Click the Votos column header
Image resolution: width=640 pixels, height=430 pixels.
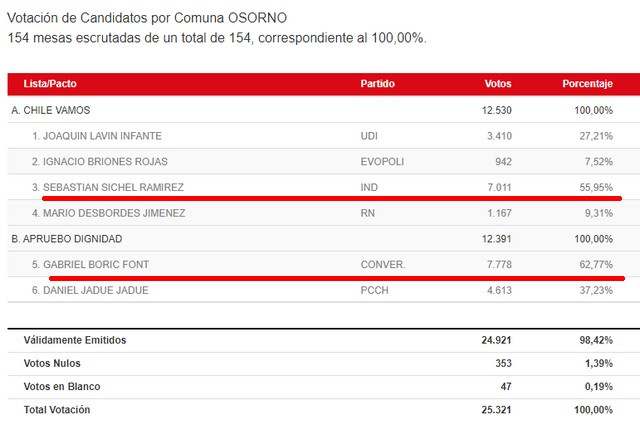[498, 84]
